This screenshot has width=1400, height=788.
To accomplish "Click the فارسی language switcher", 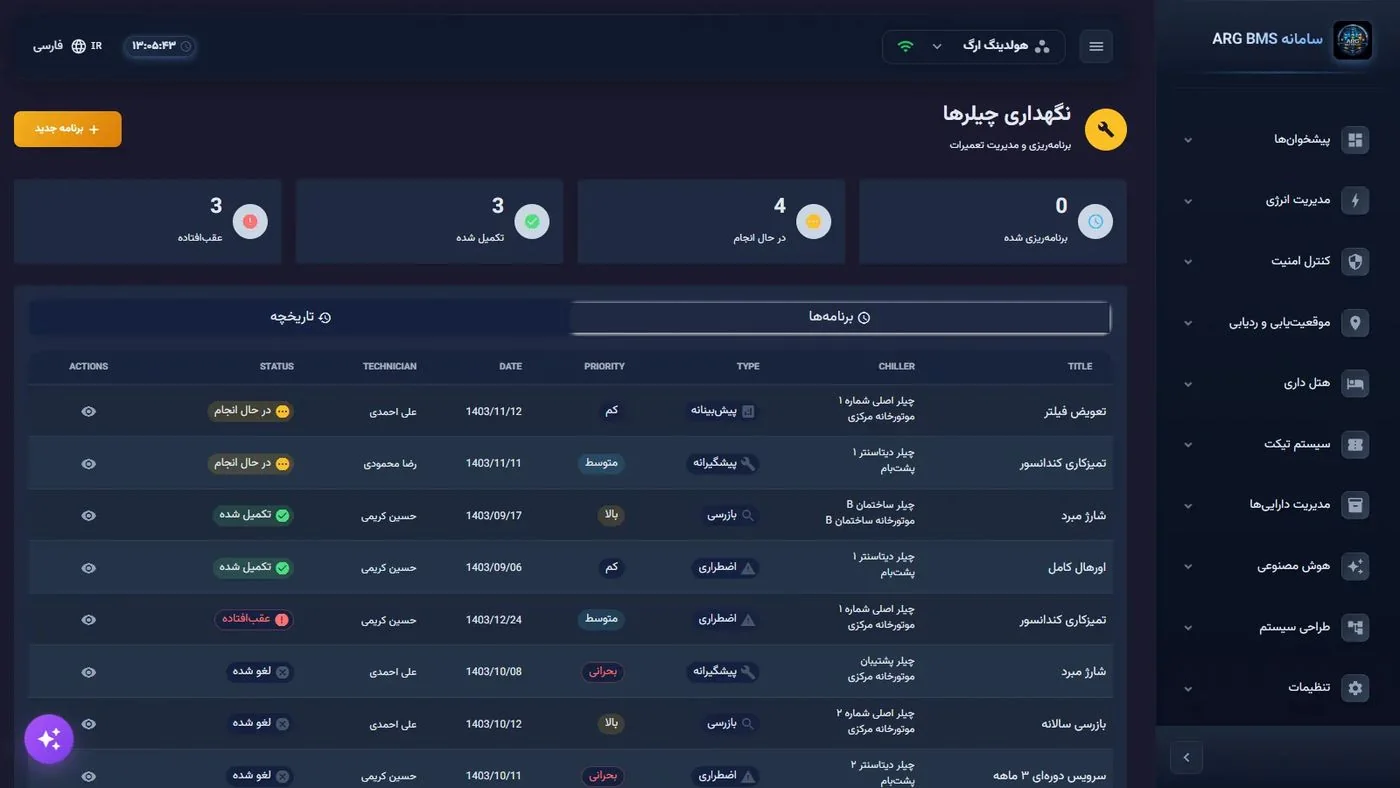I will (67, 46).
